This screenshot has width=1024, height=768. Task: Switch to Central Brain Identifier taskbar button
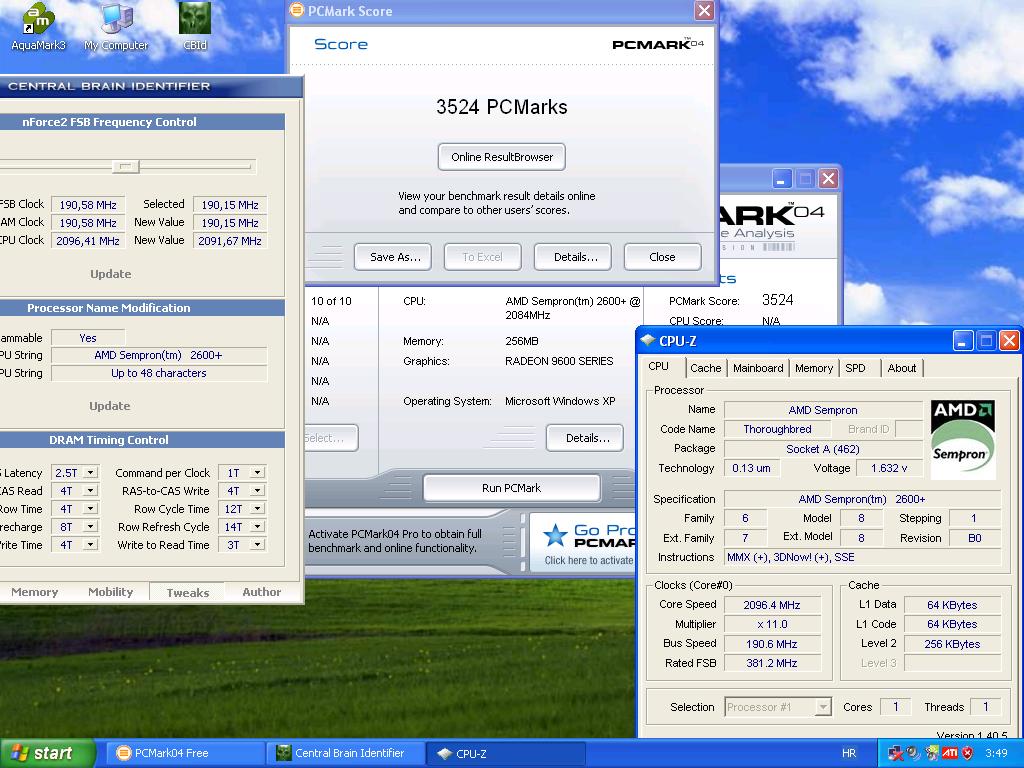[345, 753]
